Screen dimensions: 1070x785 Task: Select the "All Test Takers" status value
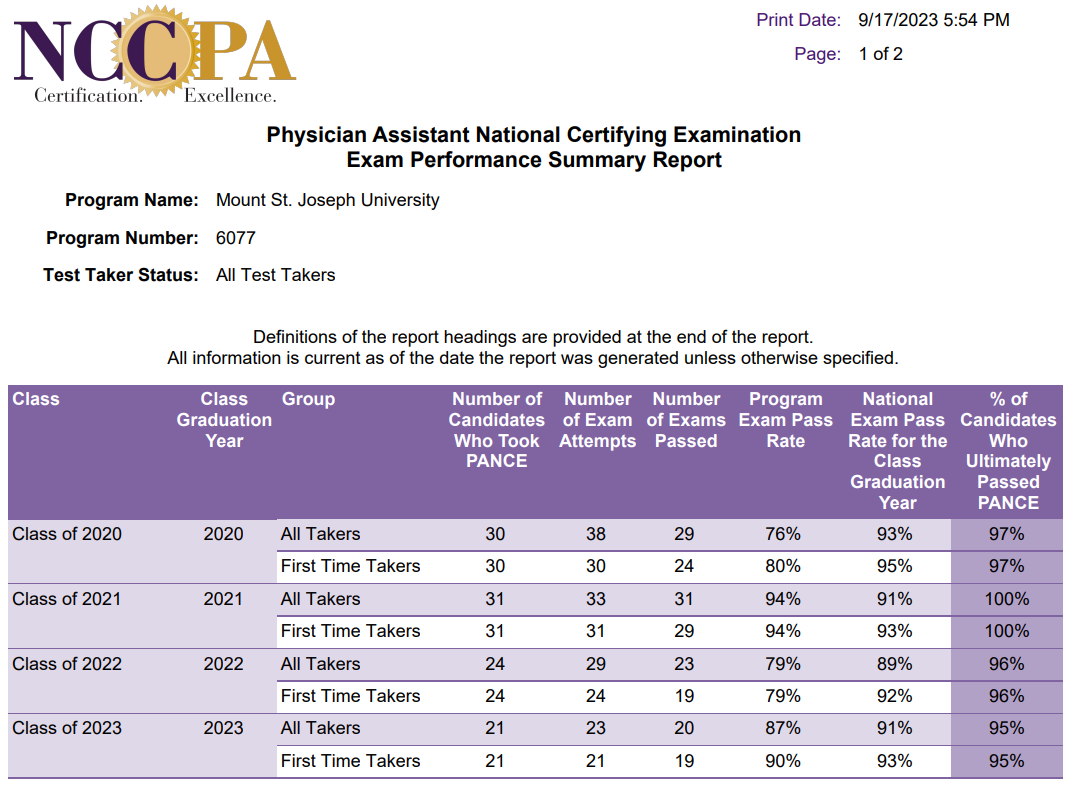tap(275, 275)
